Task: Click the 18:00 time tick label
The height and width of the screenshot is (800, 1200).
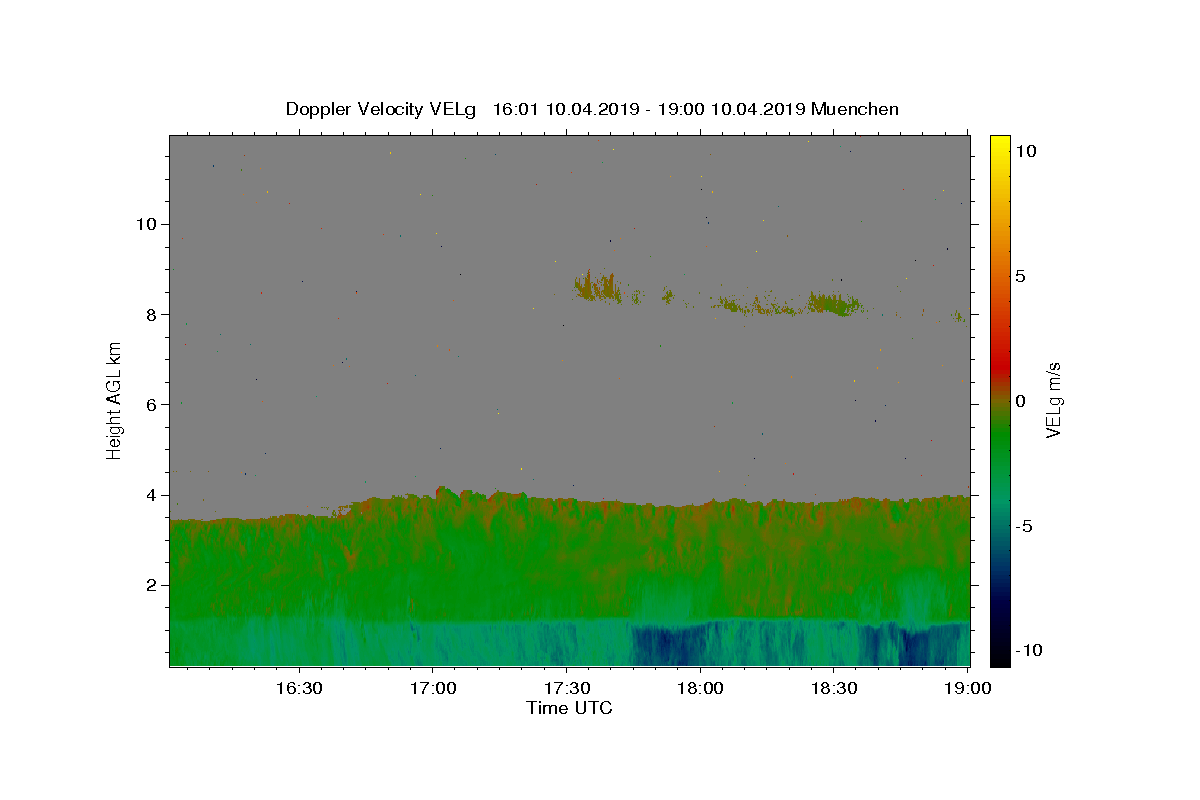Action: coord(700,689)
